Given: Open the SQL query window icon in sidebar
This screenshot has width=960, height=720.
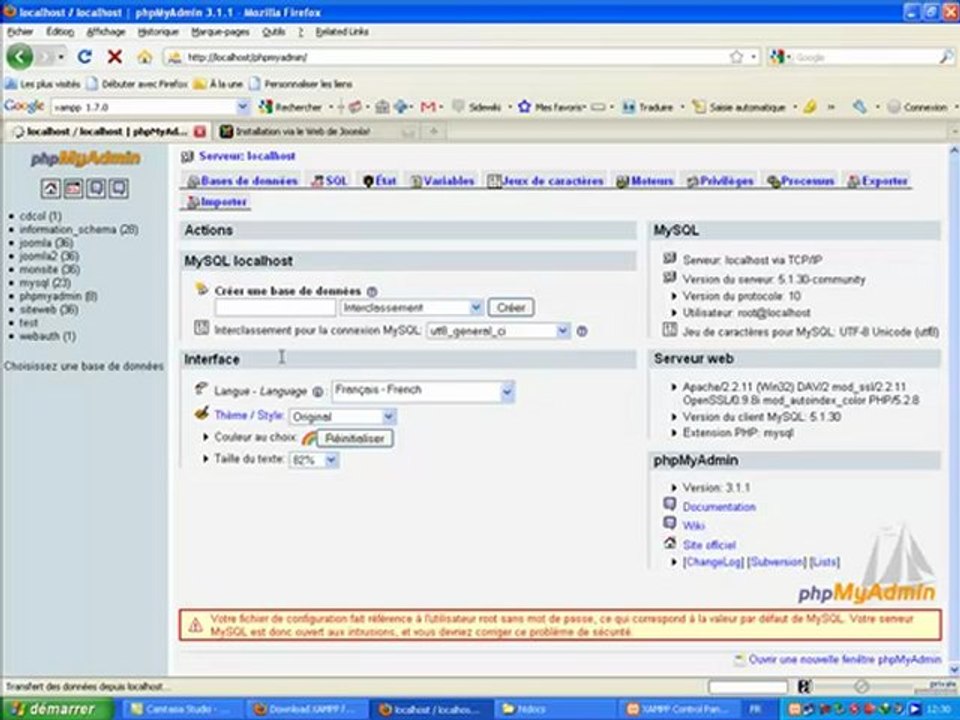Looking at the screenshot, I should point(73,189).
